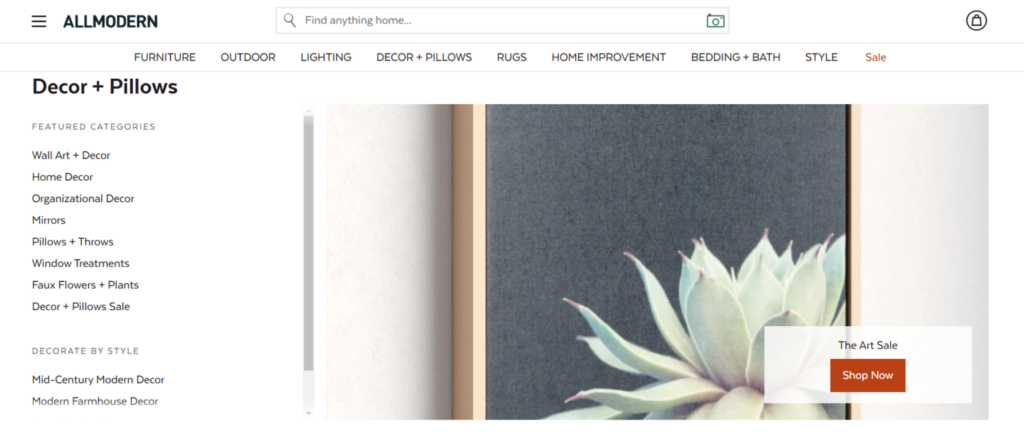
Task: Open the shopping cart icon
Action: [x=976, y=20]
